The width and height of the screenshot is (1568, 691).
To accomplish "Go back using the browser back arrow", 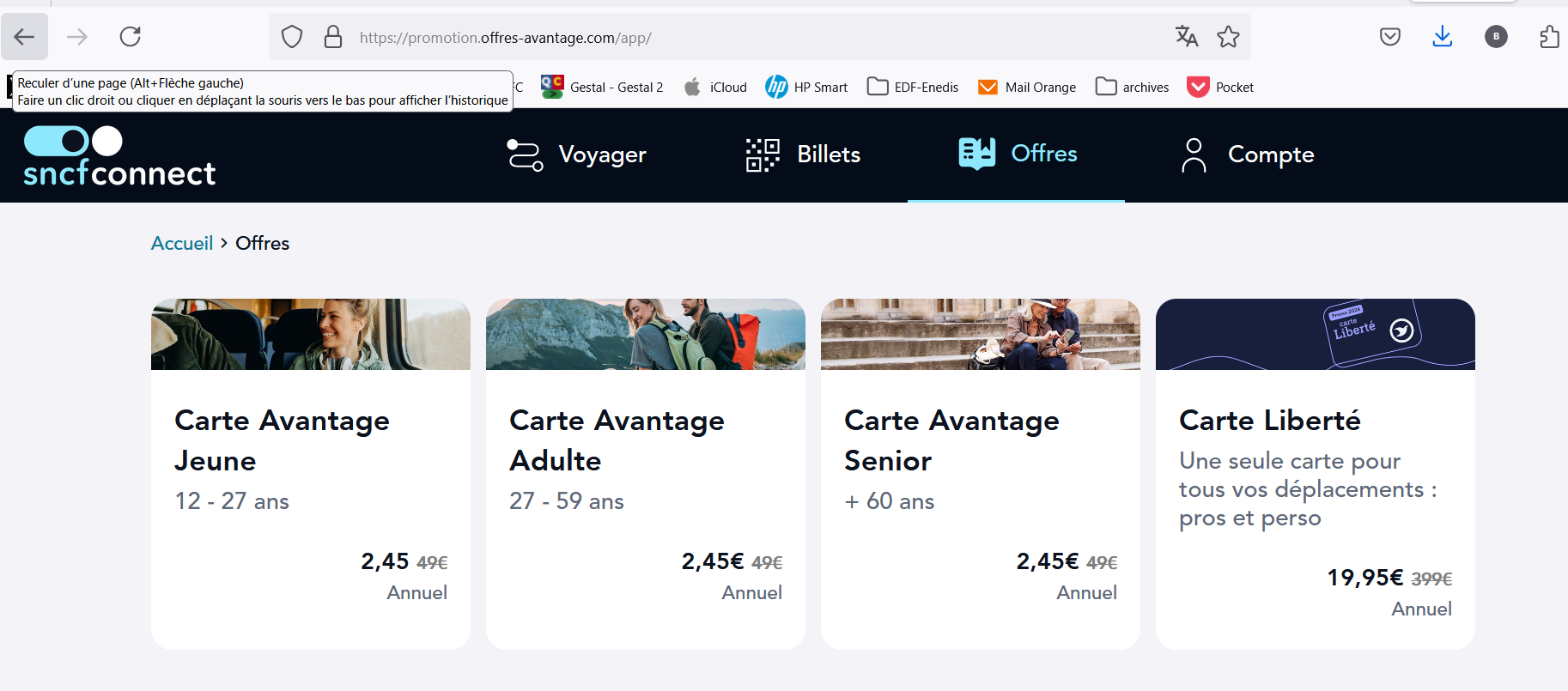I will pos(24,37).
